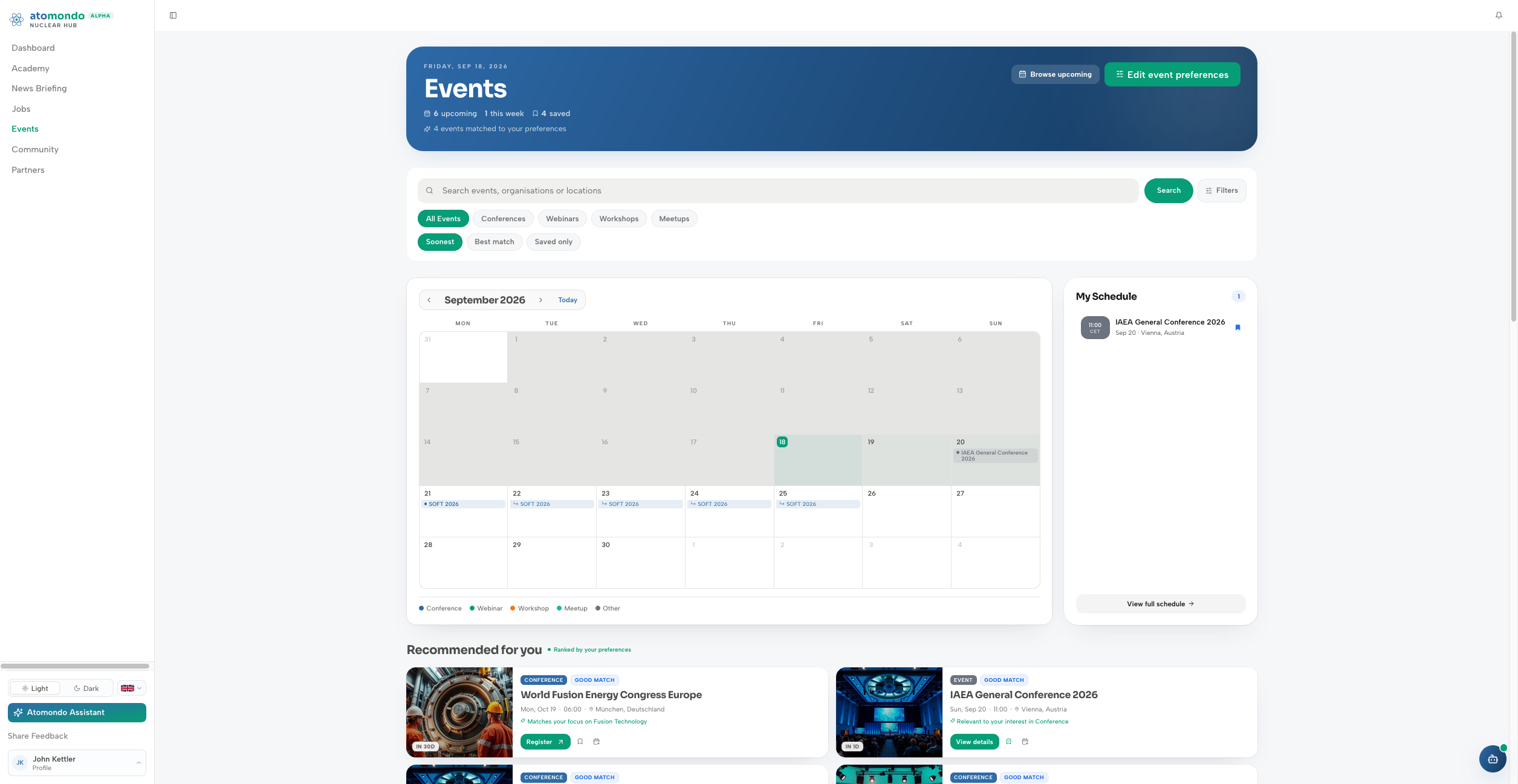Open News Briefing in sidebar

coord(39,88)
